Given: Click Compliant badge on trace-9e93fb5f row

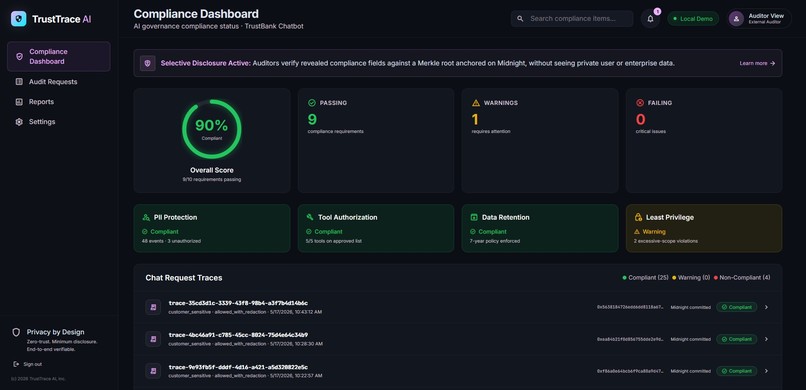Looking at the screenshot, I should [x=737, y=371].
